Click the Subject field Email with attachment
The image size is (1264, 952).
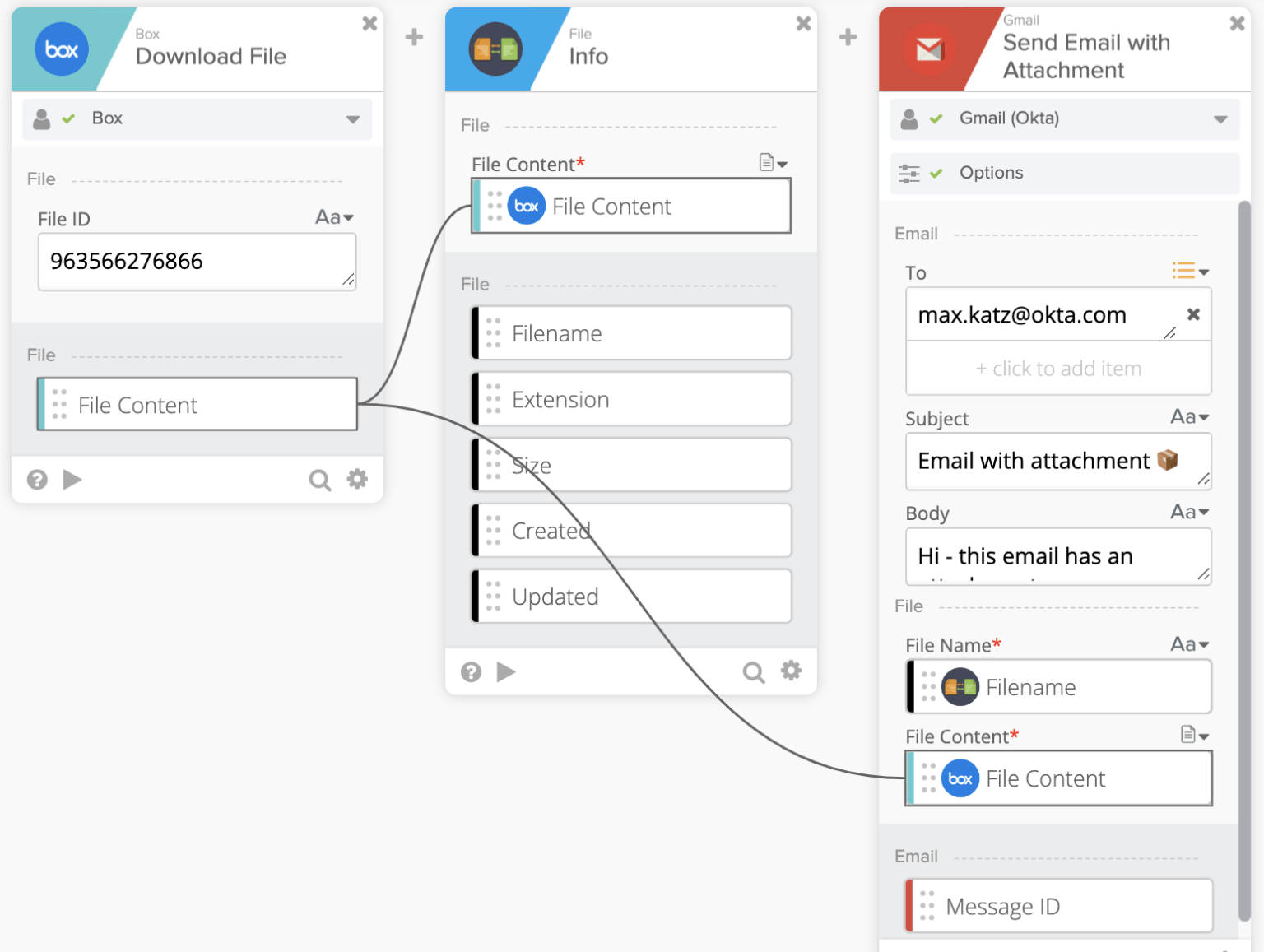pos(1058,461)
